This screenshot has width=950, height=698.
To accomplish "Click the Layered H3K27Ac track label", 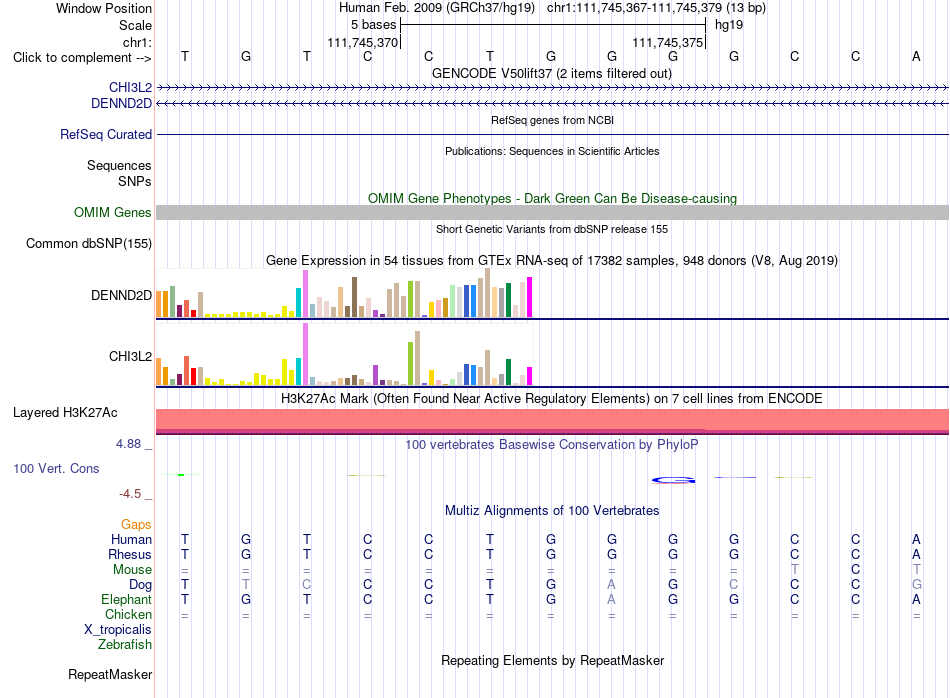I will point(65,413).
